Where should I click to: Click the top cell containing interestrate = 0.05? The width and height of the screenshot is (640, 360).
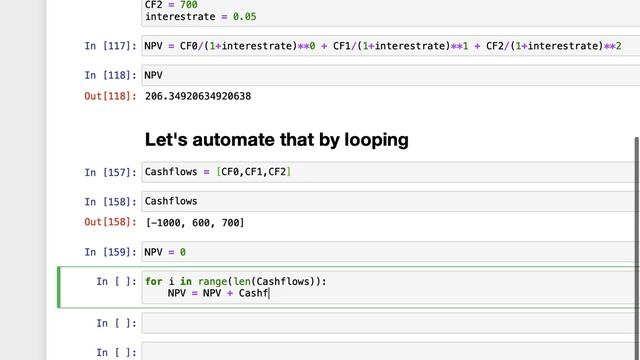[391, 13]
